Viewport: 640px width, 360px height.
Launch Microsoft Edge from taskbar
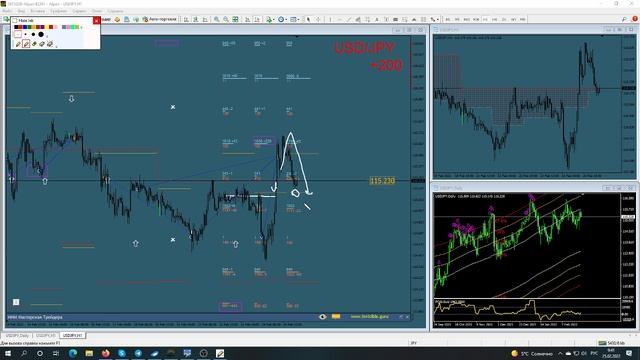[x=73, y=353]
